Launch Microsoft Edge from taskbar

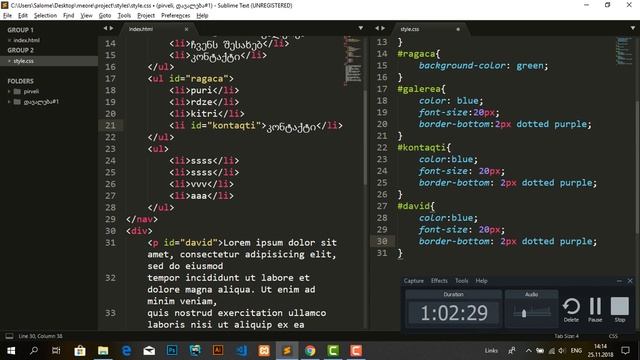pyautogui.click(x=127, y=351)
